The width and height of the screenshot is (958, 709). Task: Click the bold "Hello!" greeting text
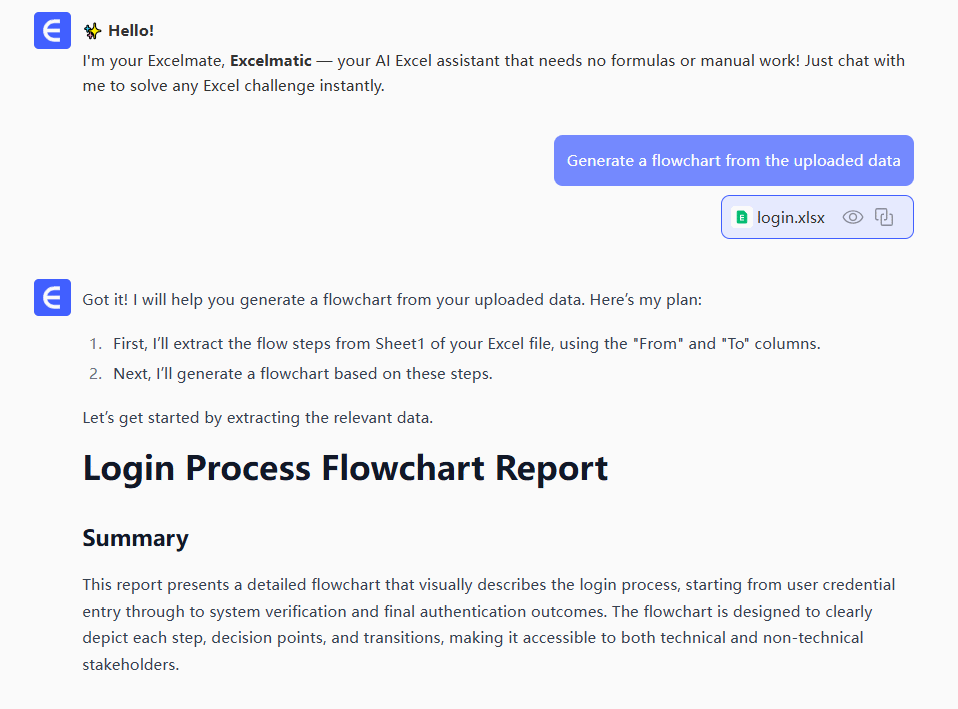[131, 31]
